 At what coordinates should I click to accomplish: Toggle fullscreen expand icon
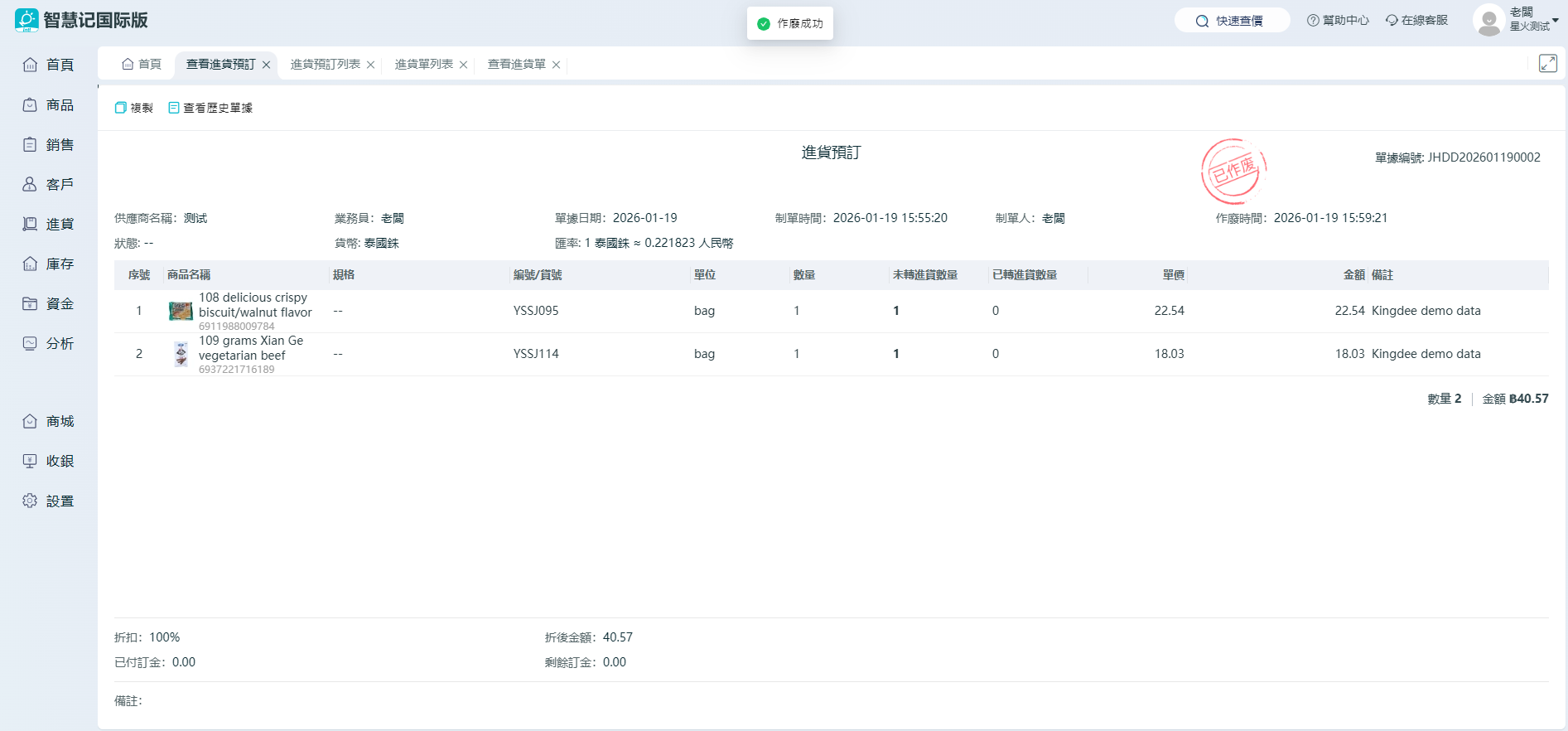(x=1547, y=64)
